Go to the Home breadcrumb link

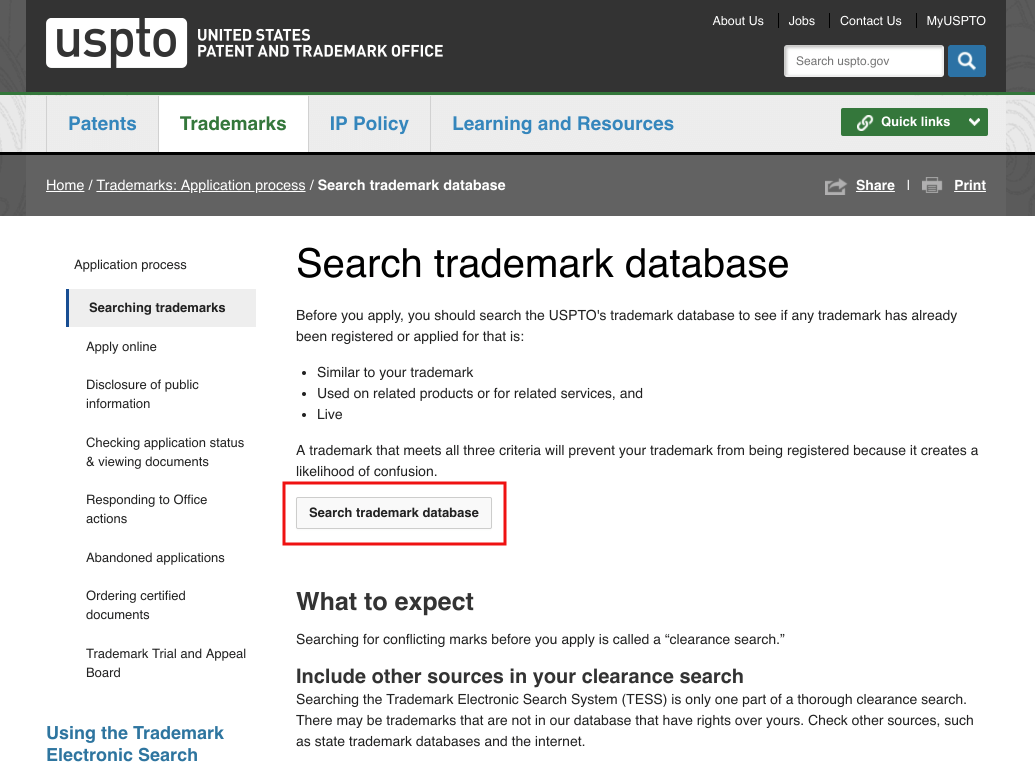click(x=65, y=185)
